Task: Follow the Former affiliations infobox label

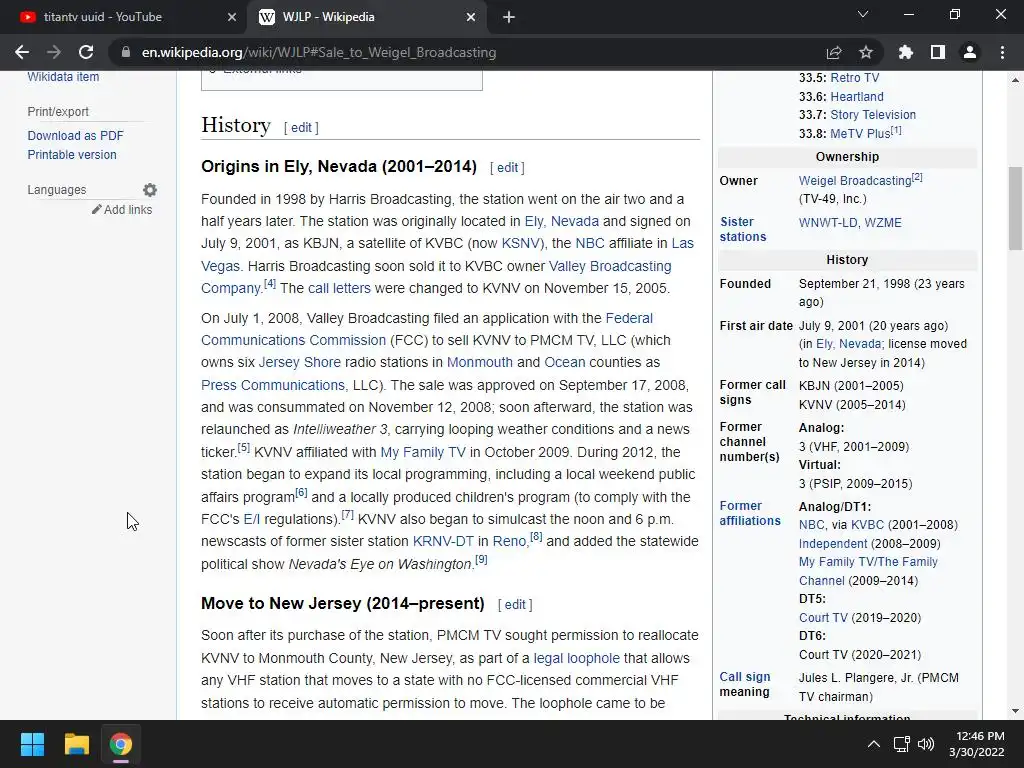Action: (x=750, y=513)
